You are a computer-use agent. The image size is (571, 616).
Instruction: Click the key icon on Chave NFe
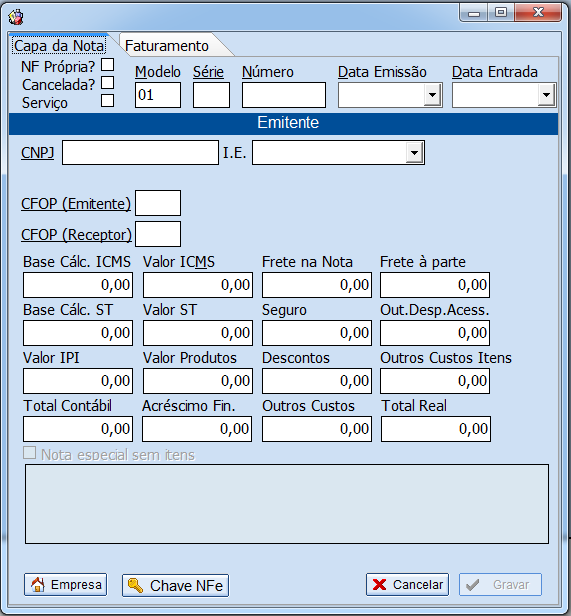(x=135, y=585)
